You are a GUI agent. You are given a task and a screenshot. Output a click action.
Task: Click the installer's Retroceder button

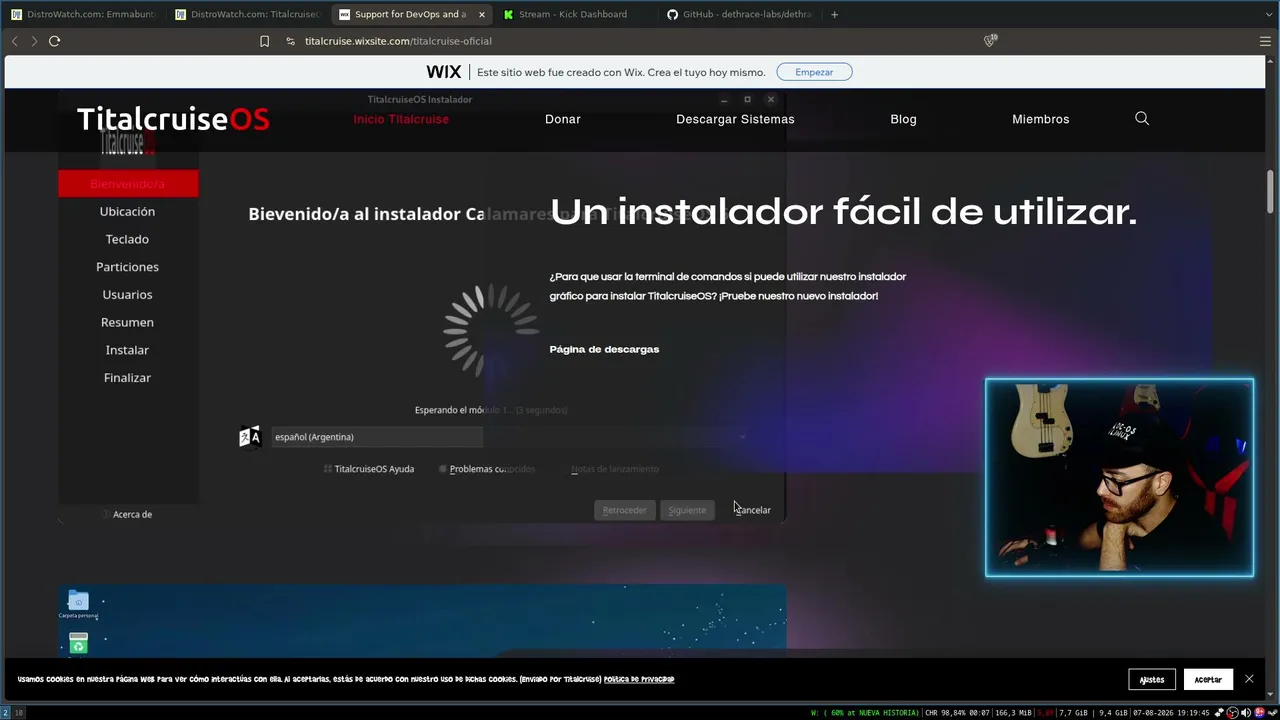point(624,510)
